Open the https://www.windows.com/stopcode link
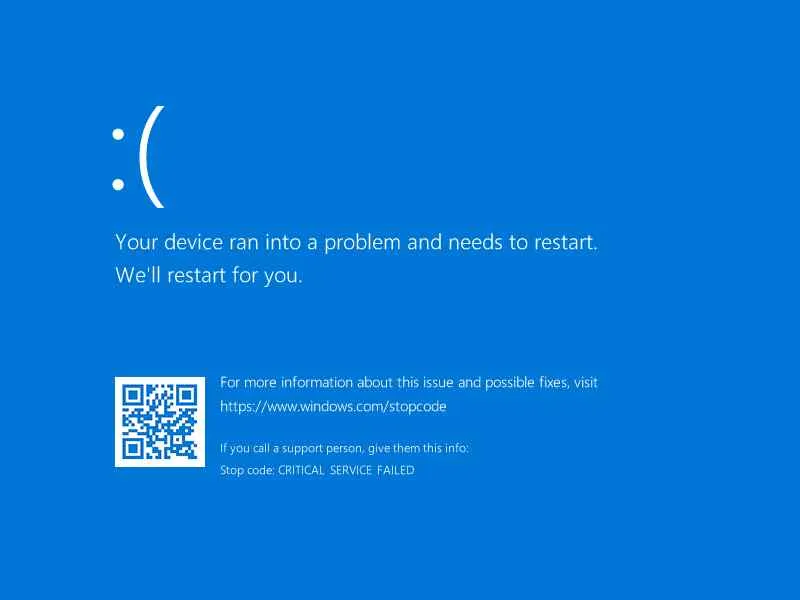The width and height of the screenshot is (800, 600). (x=333, y=407)
